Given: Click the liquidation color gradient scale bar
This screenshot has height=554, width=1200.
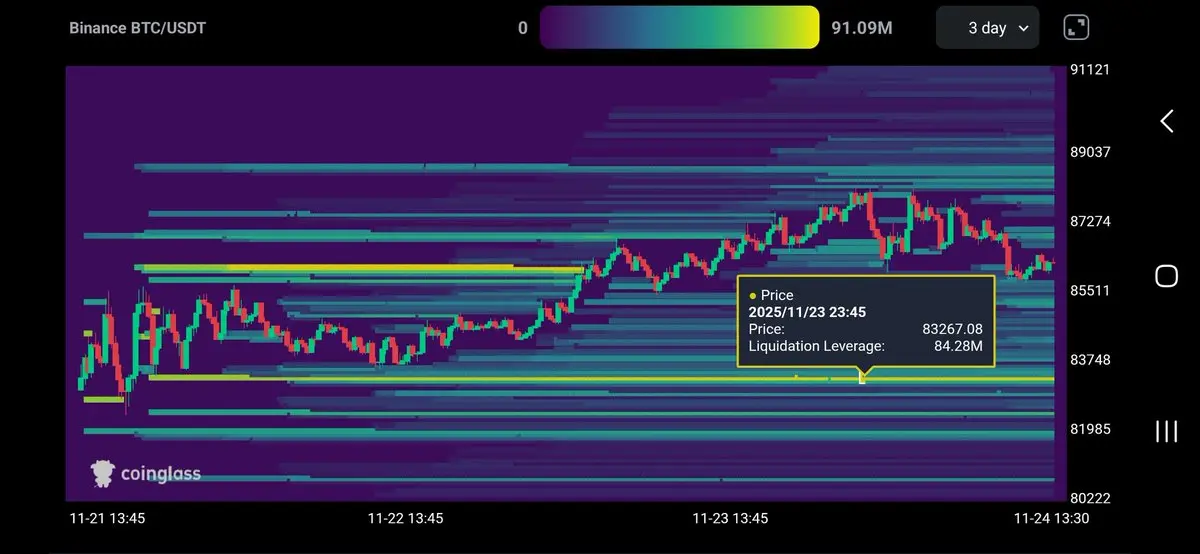Looking at the screenshot, I should (x=679, y=27).
